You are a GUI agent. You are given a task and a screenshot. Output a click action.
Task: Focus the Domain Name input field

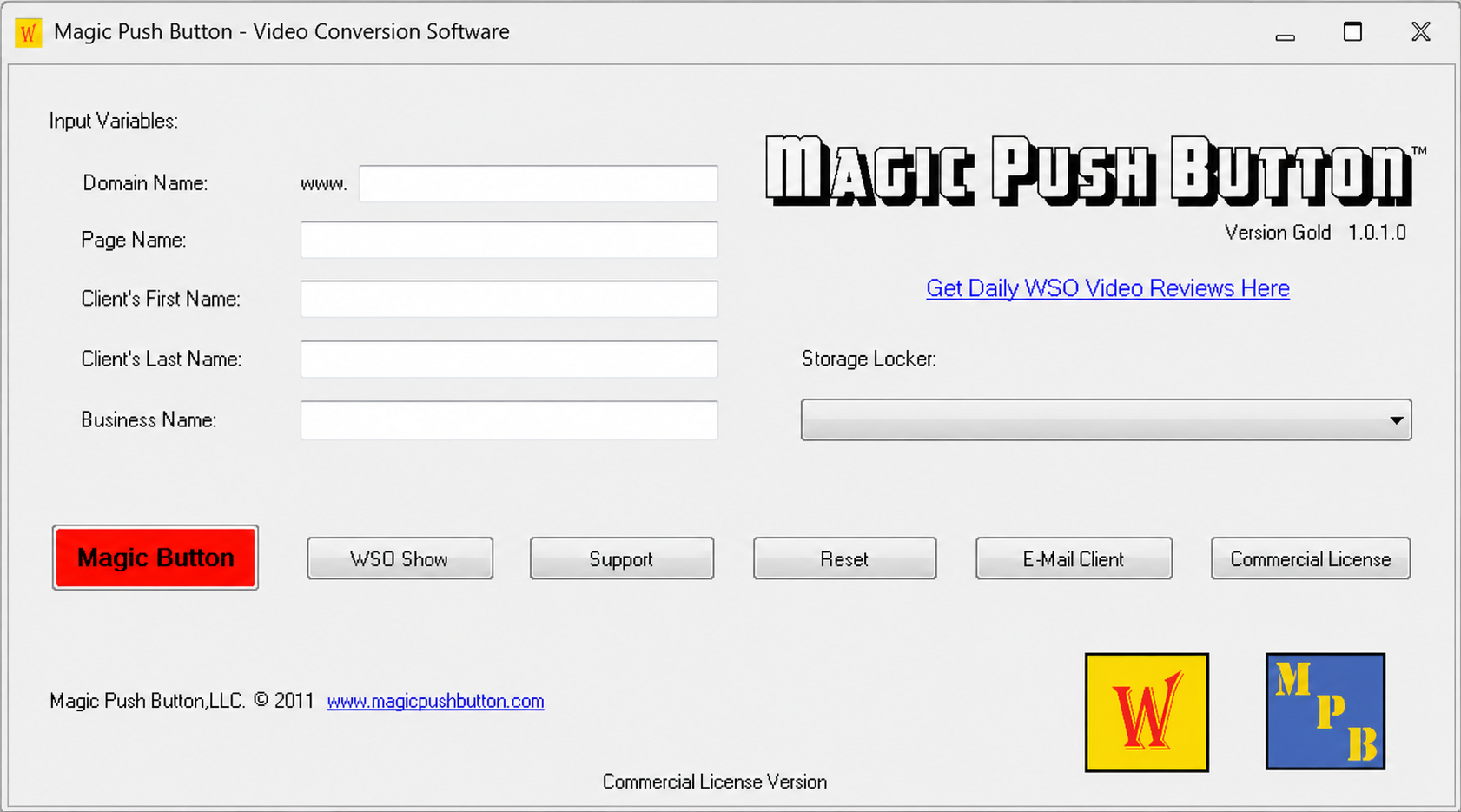point(539,183)
